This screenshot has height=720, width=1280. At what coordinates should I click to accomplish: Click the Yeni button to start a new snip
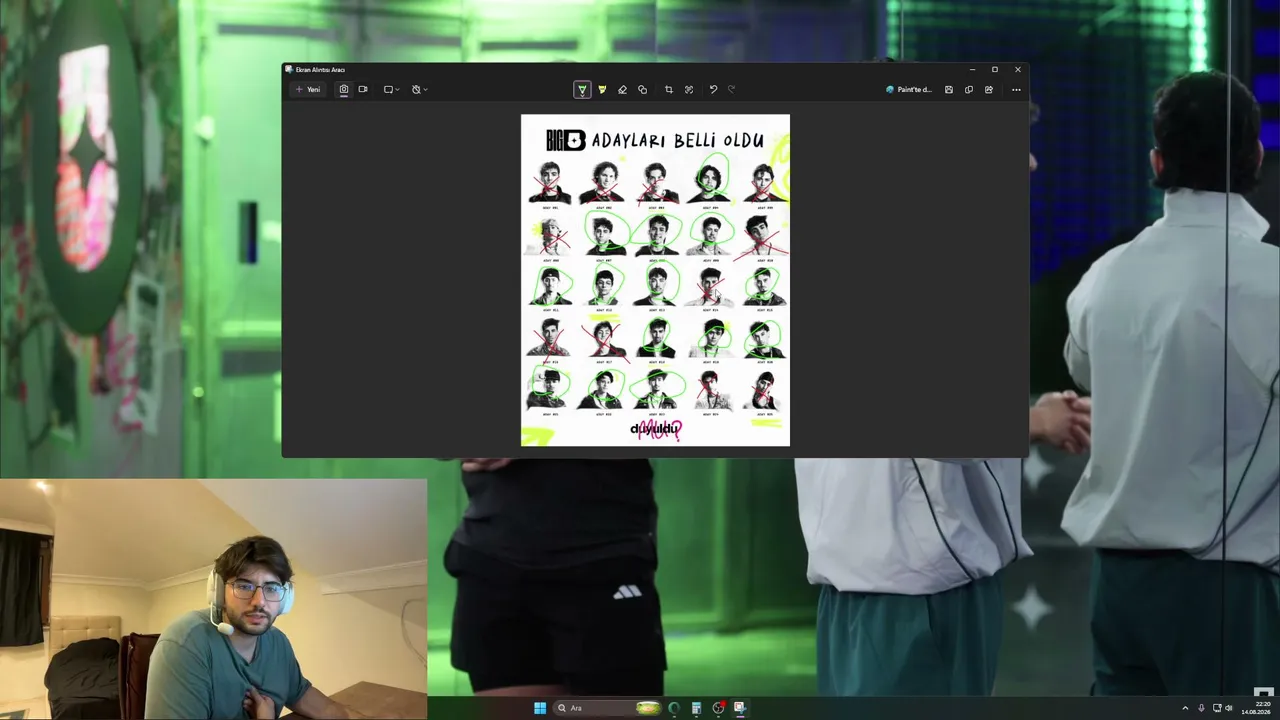[308, 90]
